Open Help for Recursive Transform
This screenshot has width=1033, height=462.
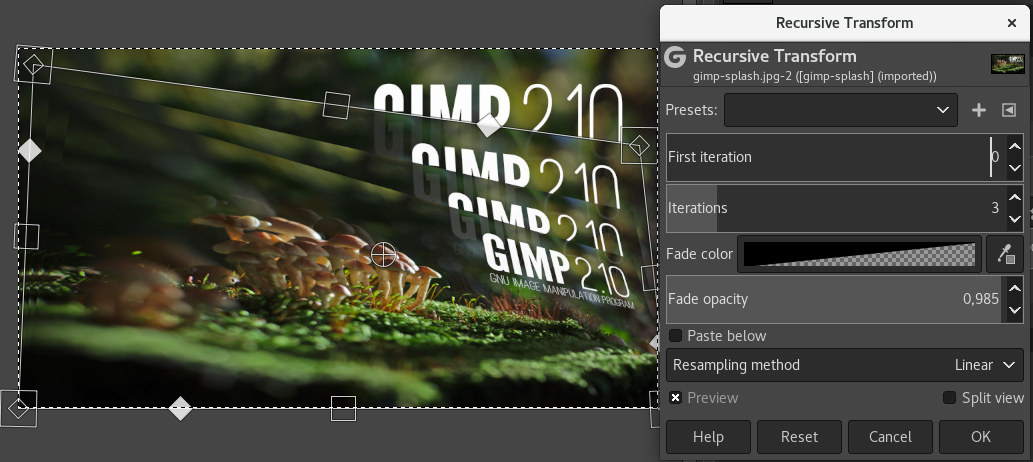(708, 437)
